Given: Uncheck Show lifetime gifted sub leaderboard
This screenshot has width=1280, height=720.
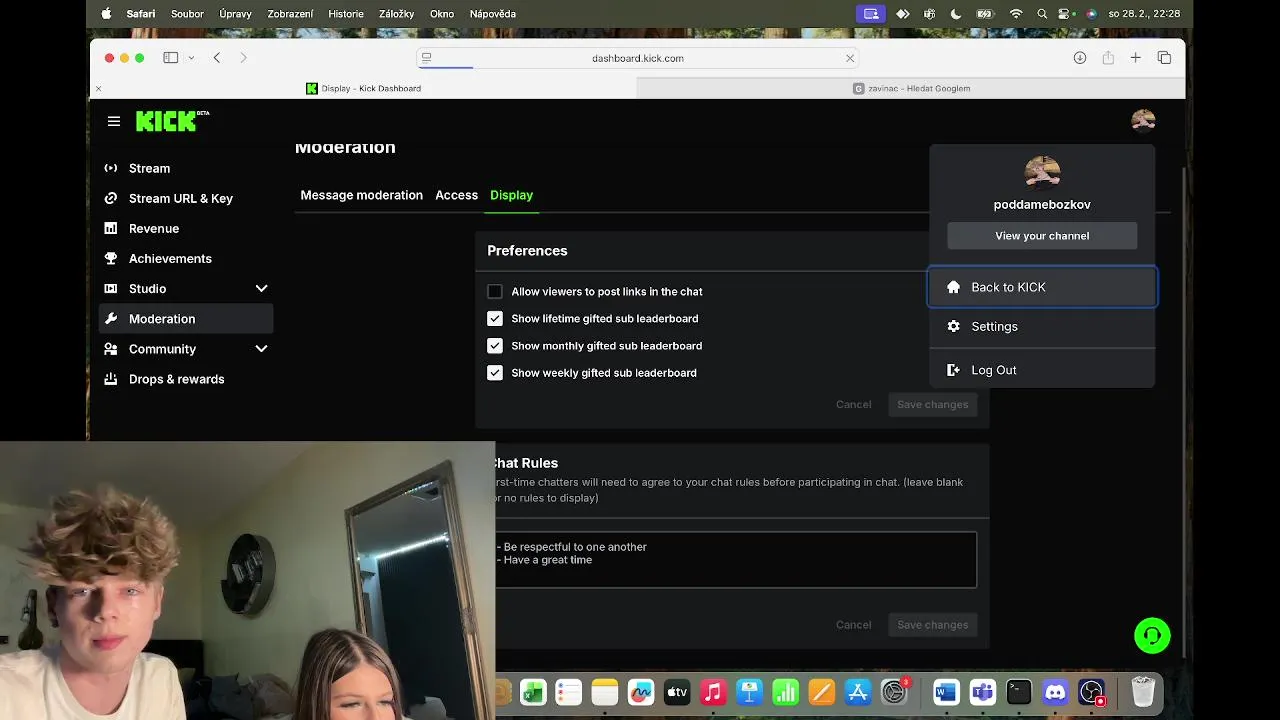Looking at the screenshot, I should (495, 319).
